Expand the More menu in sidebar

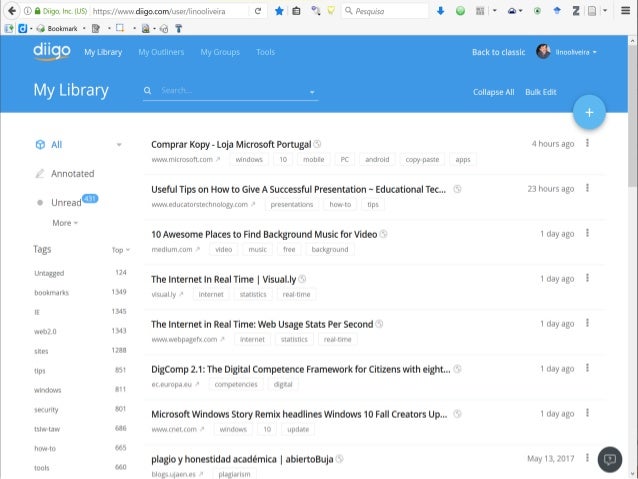65,223
